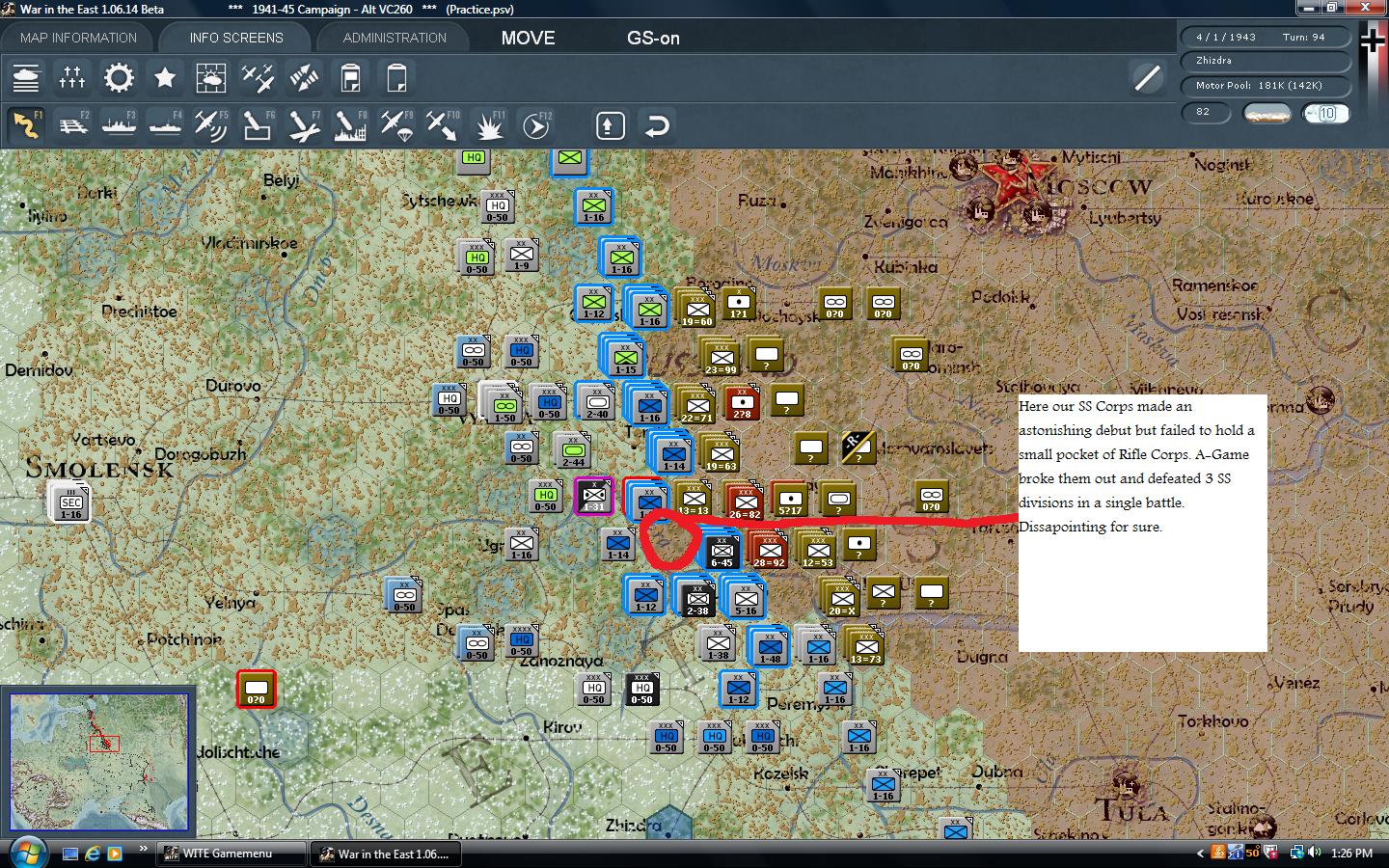This screenshot has height=868, width=1389.
Task: Switch to the INFO SCREENS tab
Action: click(x=236, y=38)
